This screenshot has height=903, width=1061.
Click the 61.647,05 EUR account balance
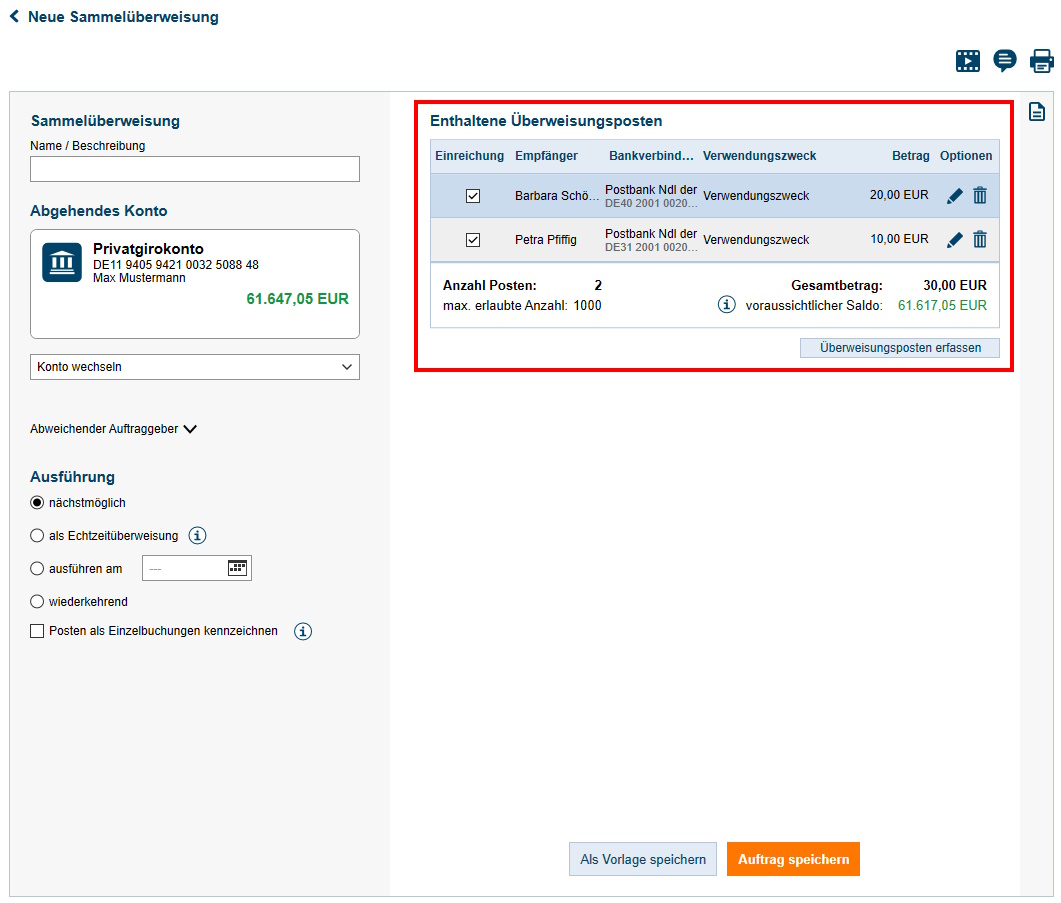[297, 299]
